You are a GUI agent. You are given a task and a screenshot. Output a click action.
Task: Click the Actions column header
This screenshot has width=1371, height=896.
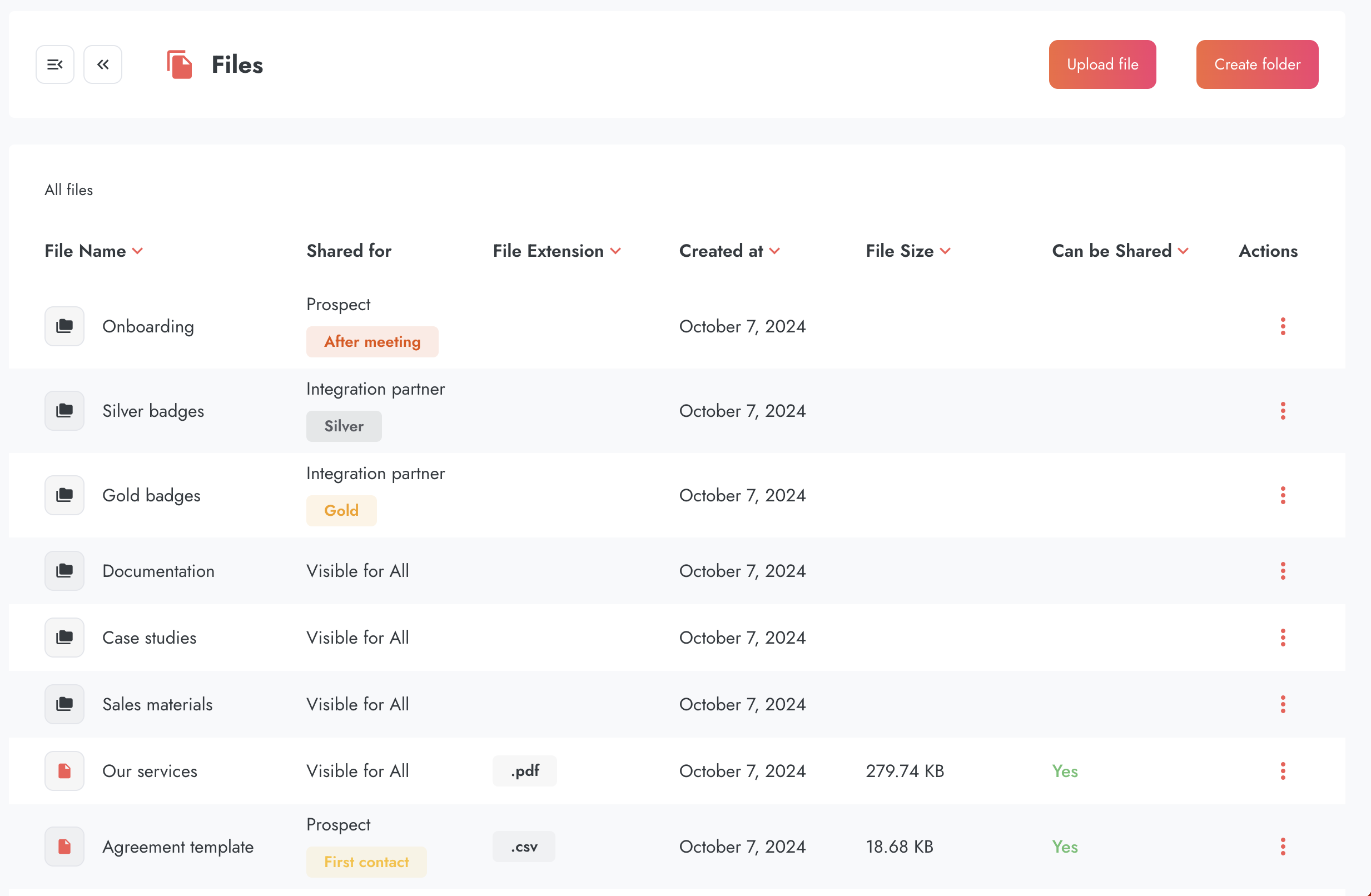coord(1268,251)
